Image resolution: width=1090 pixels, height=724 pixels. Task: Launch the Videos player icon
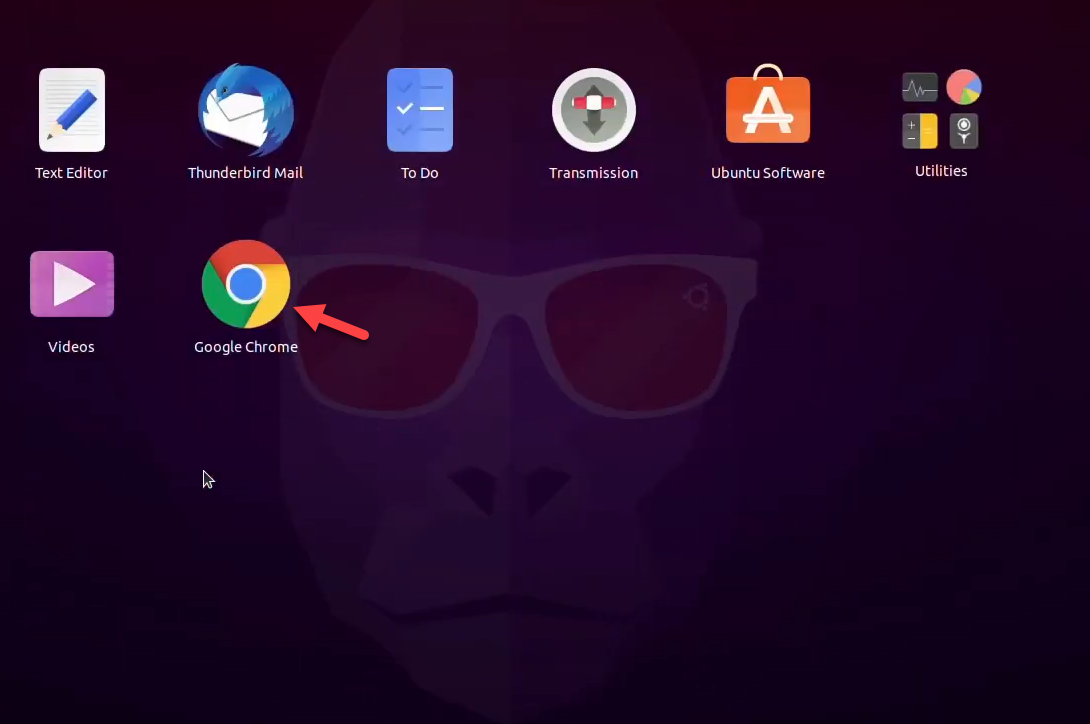tap(71, 284)
